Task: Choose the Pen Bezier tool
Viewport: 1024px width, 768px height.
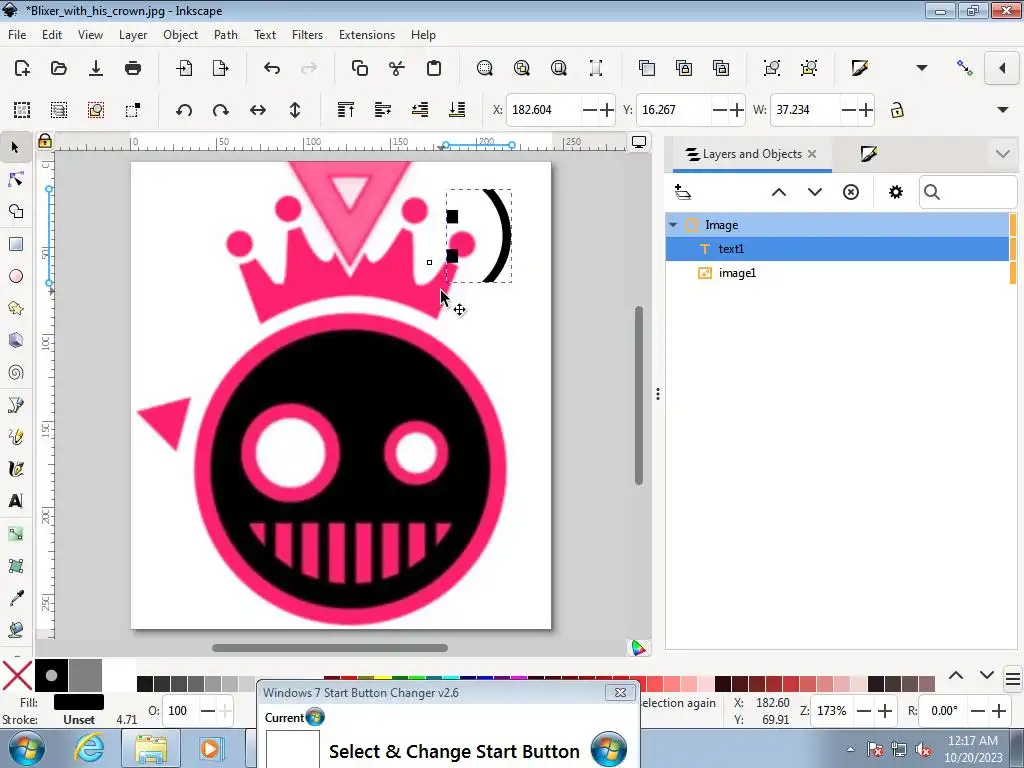Action: click(16, 405)
